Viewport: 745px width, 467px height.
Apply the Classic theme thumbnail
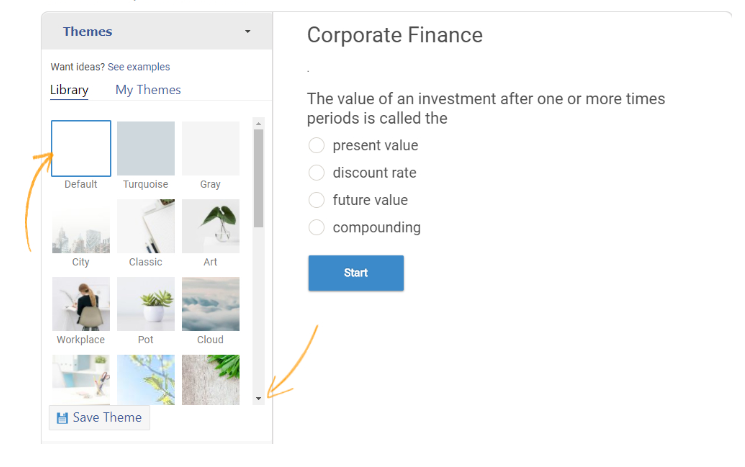[146, 226]
